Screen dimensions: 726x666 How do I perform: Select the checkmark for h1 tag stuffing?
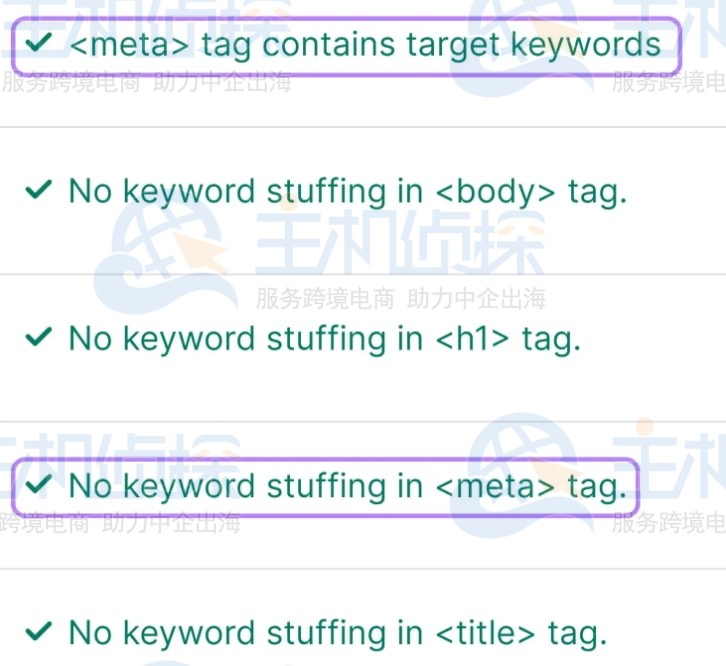click(38, 337)
